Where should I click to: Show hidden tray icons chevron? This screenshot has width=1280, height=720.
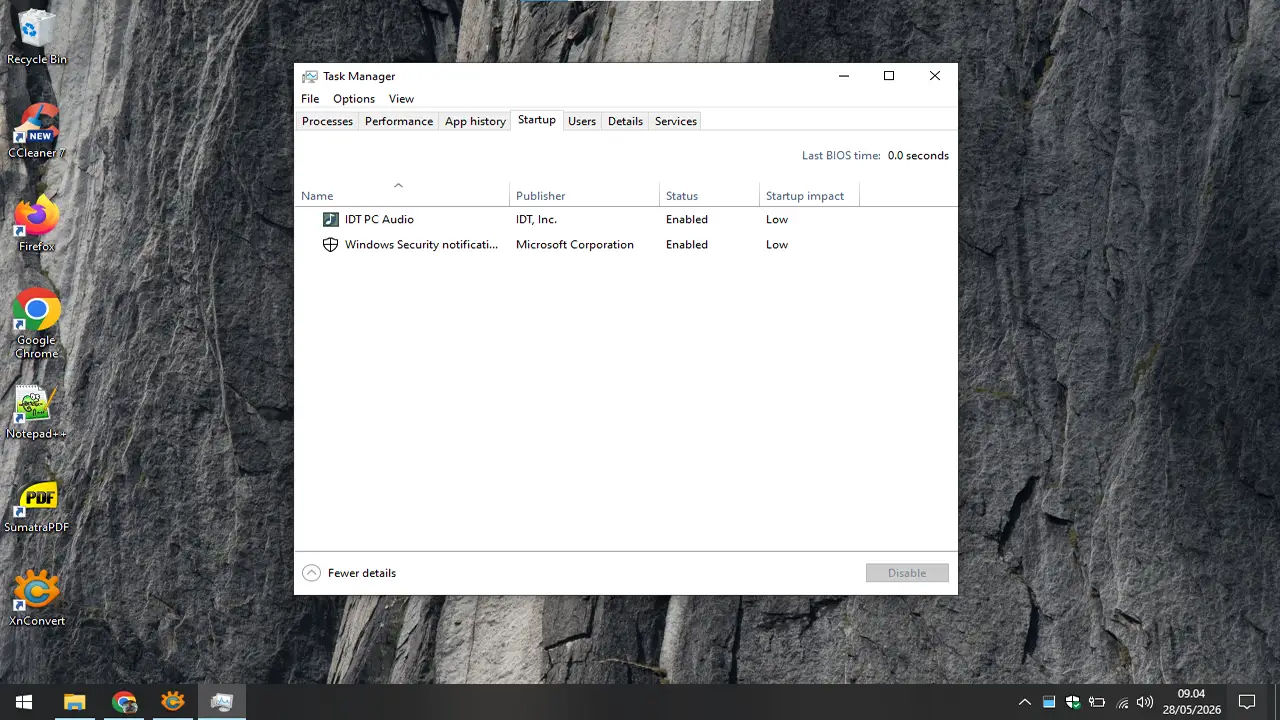pos(1025,702)
